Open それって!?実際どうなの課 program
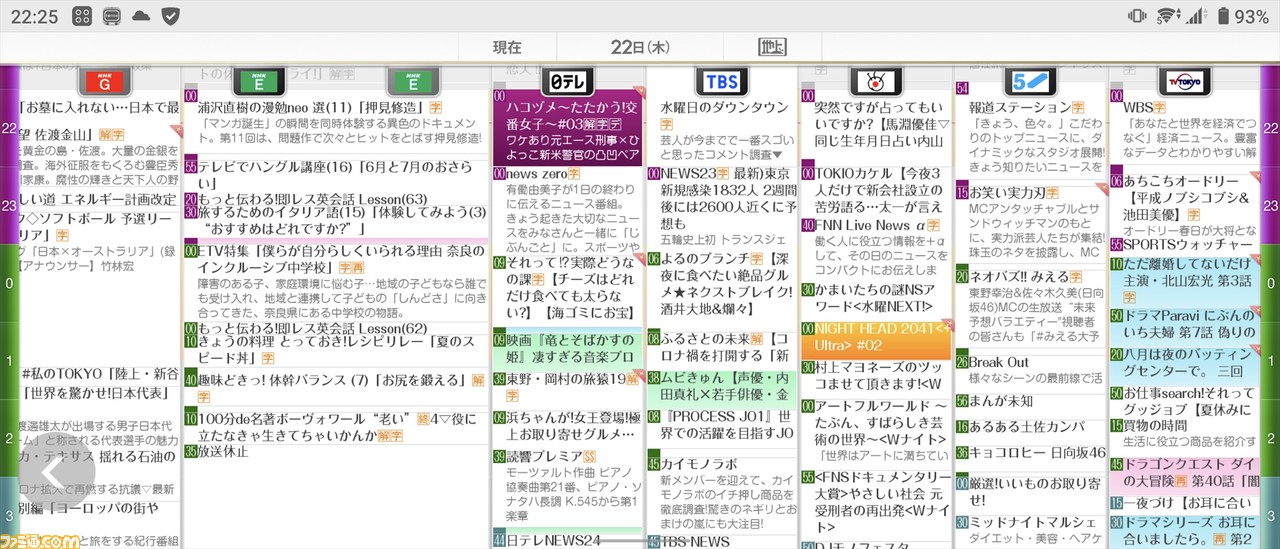The height and width of the screenshot is (549, 1280). click(x=568, y=288)
